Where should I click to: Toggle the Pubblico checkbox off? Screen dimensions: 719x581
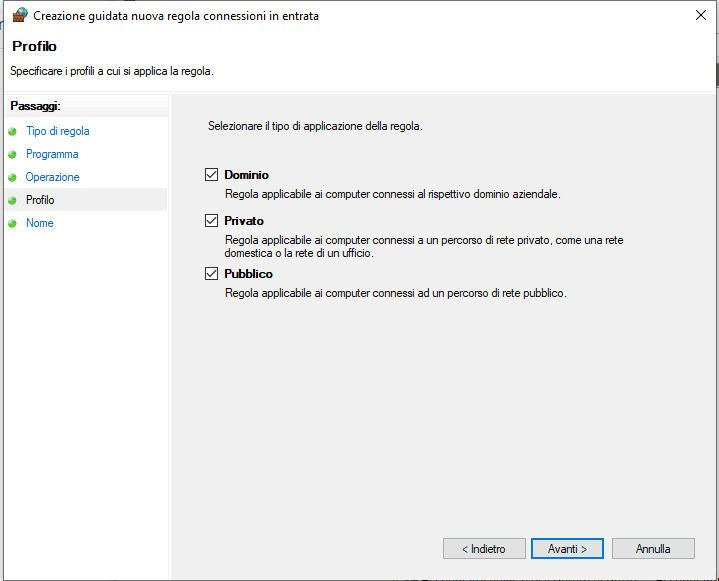[211, 273]
